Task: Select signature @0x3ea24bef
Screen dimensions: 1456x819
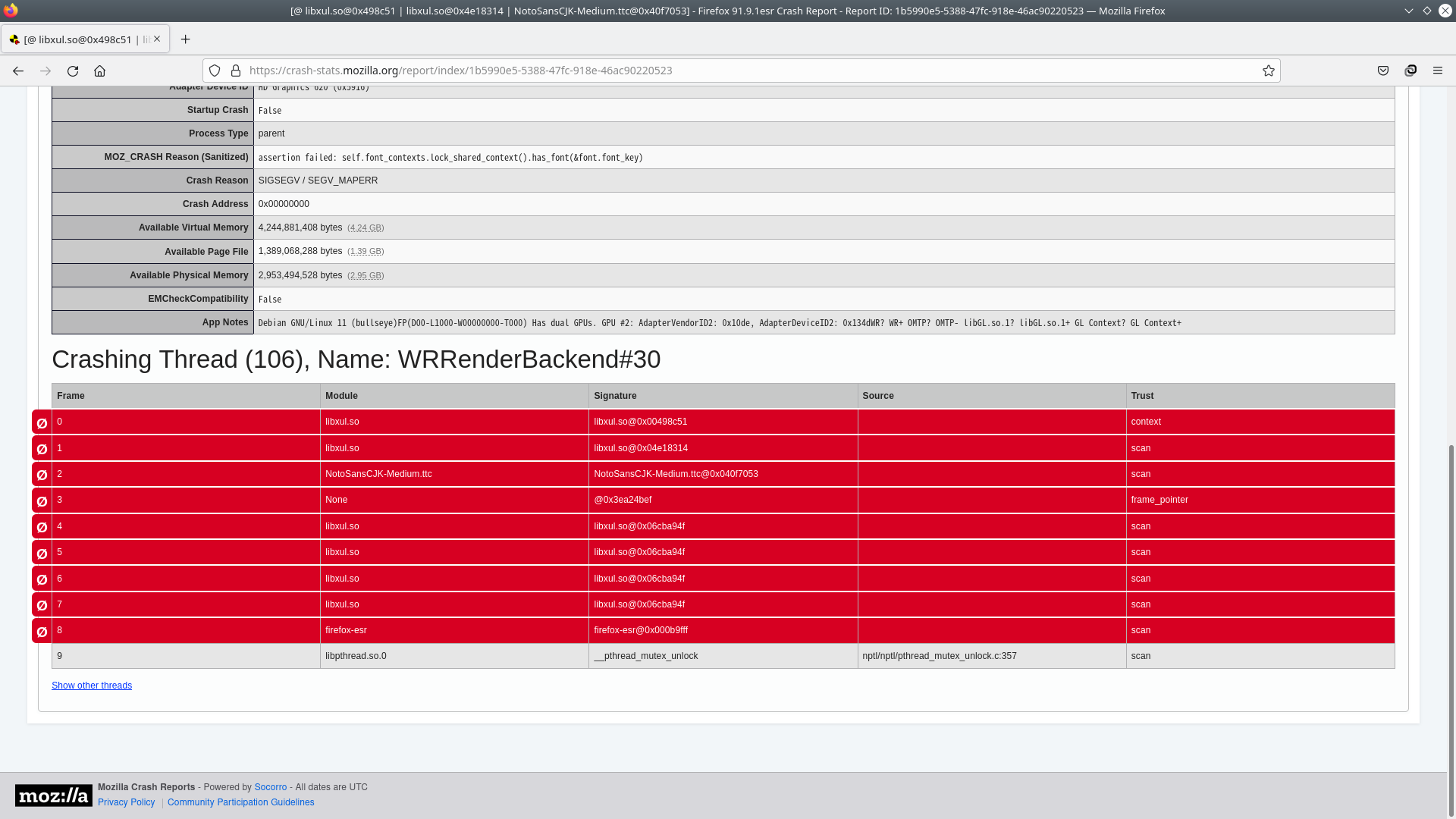Action: (623, 500)
